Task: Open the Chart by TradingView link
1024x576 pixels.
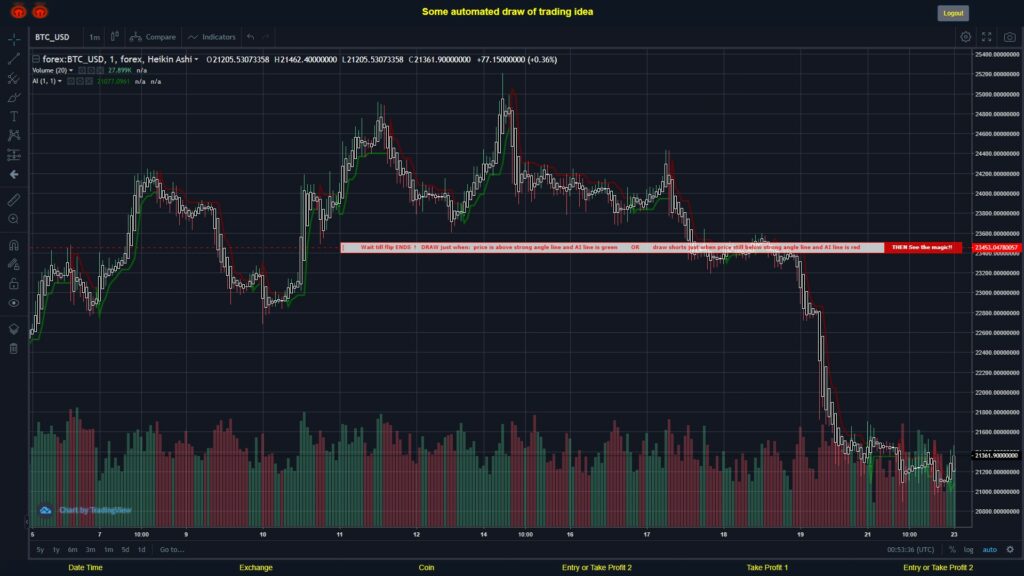Action: 86,510
